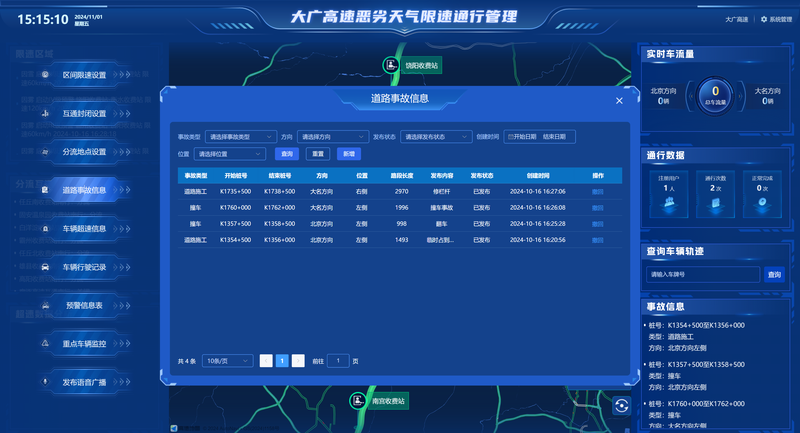Screen dimensions: 800x433
Task: Click the 修栏杆 publish content cell
Action: click(442, 192)
